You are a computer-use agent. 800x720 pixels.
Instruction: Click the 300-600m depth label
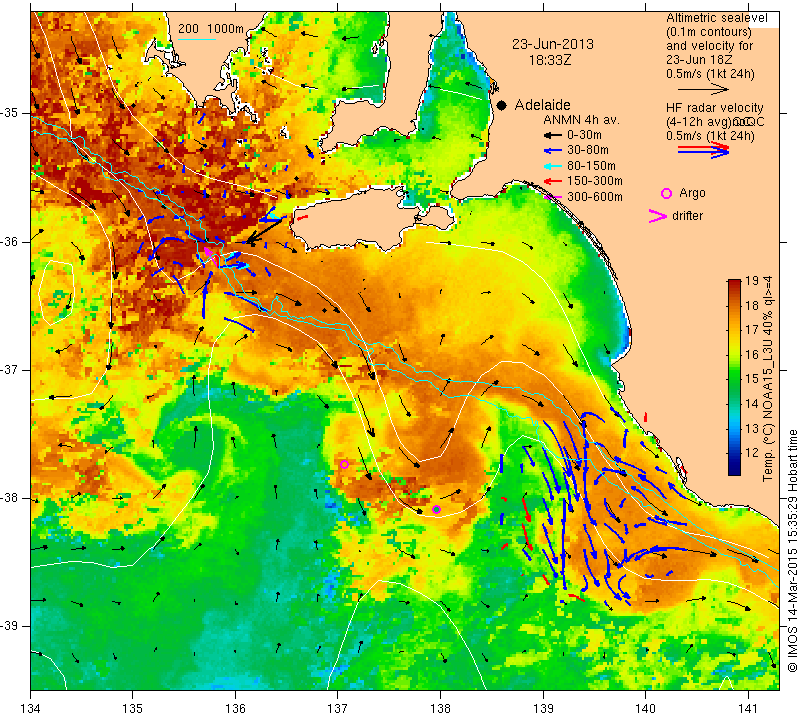[x=595, y=197]
